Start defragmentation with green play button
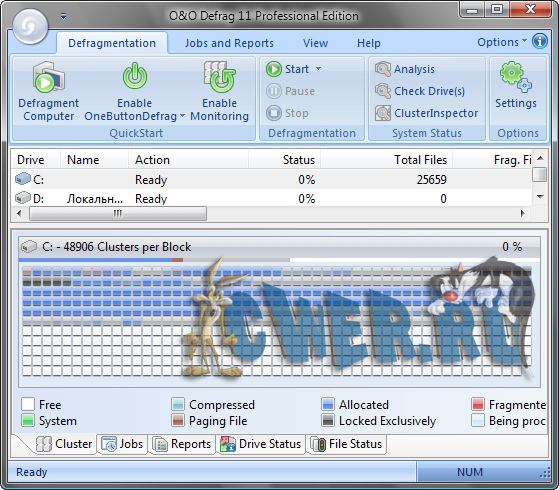 (274, 69)
